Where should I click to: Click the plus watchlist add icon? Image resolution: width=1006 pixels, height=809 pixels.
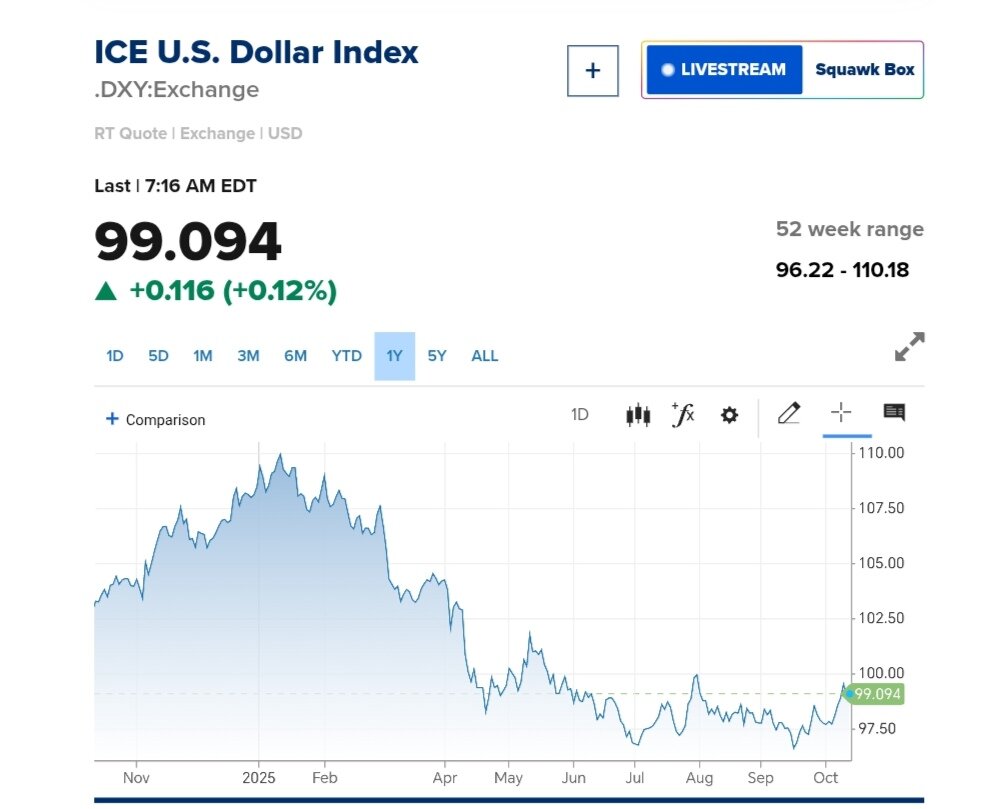click(592, 70)
